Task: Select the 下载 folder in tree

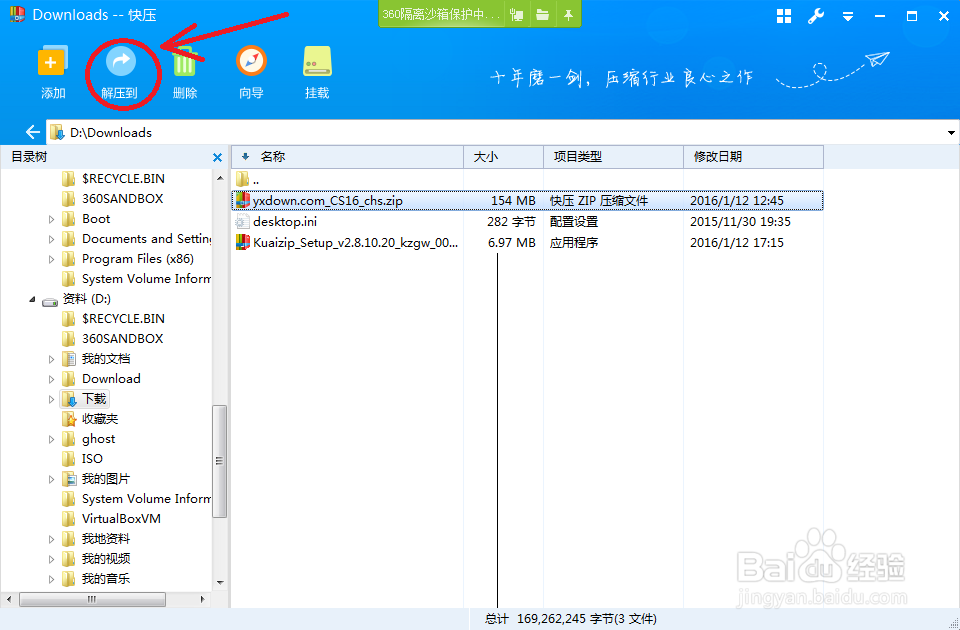Action: [84, 399]
